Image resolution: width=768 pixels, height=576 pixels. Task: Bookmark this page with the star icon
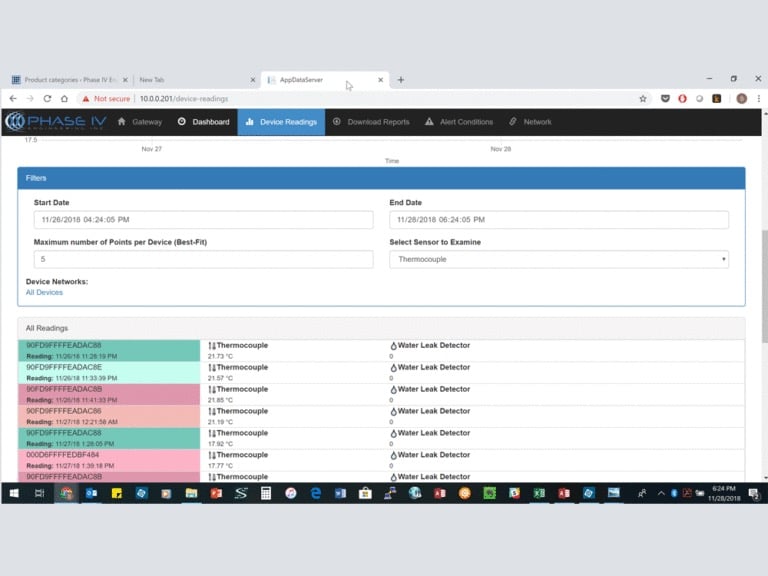[x=643, y=99]
